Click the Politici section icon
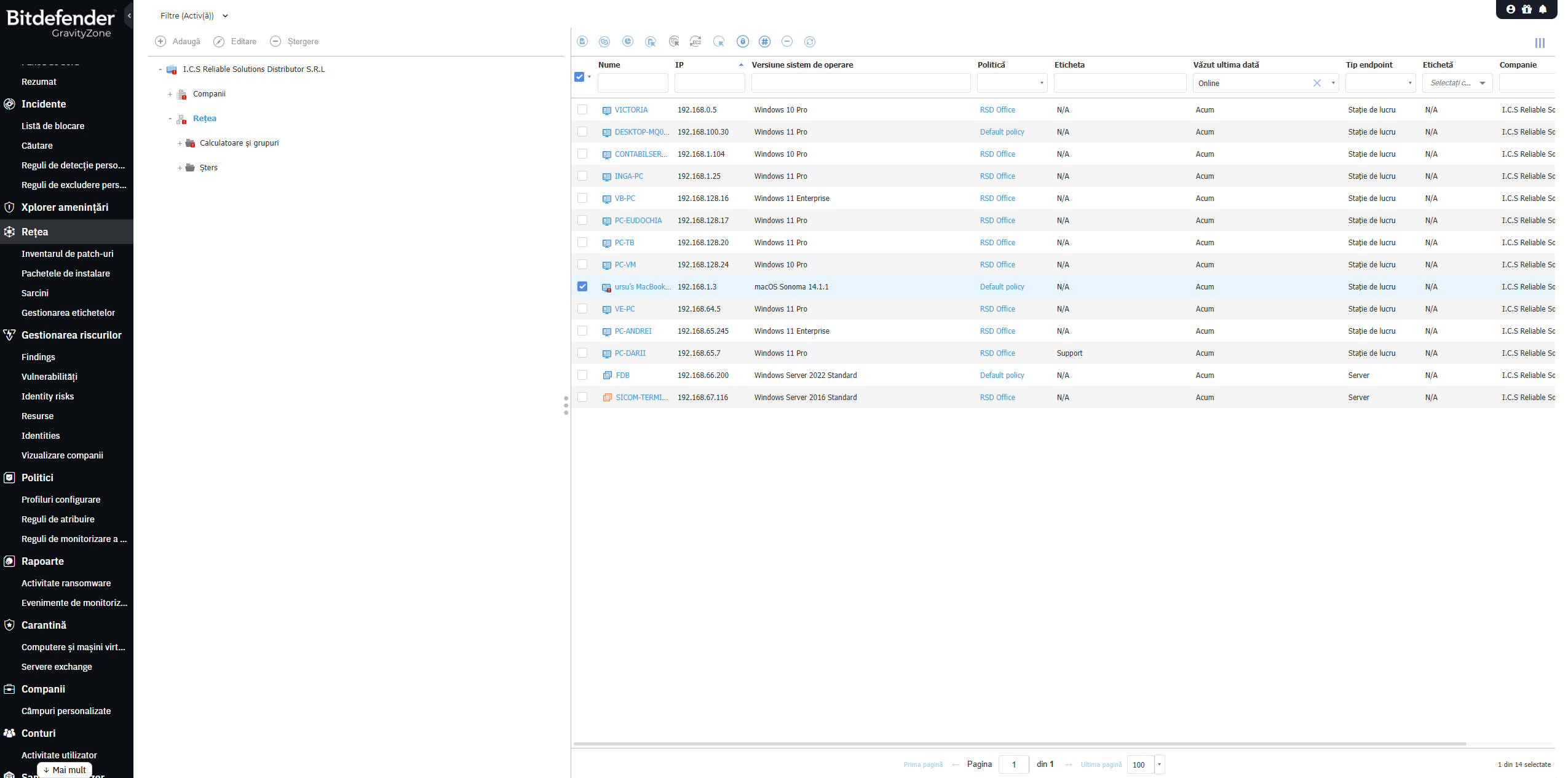This screenshot has width=1568, height=778. (9, 477)
